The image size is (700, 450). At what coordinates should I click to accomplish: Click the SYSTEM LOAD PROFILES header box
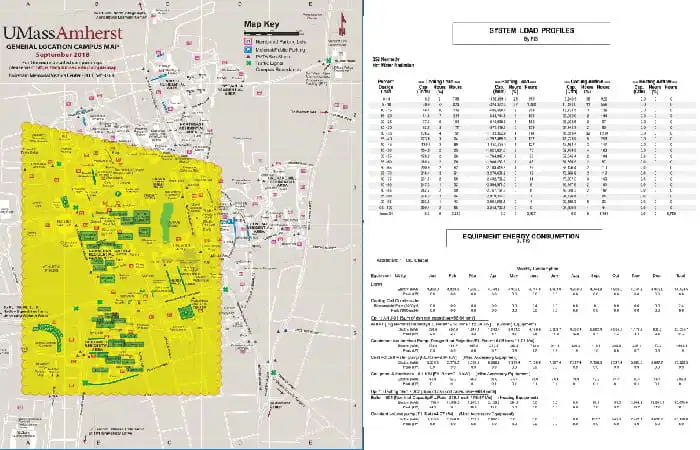tap(531, 33)
